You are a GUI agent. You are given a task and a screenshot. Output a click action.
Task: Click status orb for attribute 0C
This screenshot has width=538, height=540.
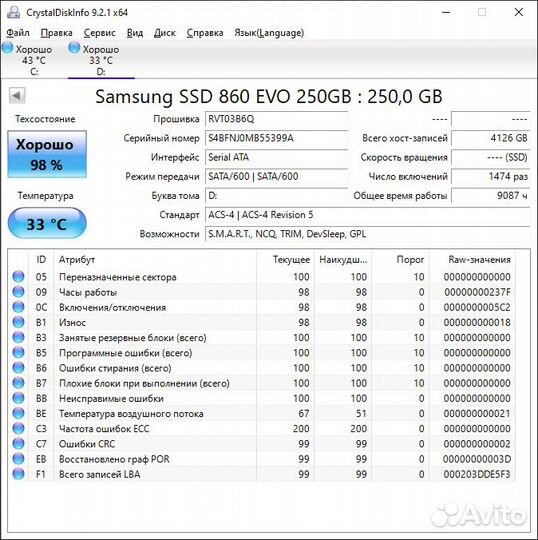tap(18, 307)
